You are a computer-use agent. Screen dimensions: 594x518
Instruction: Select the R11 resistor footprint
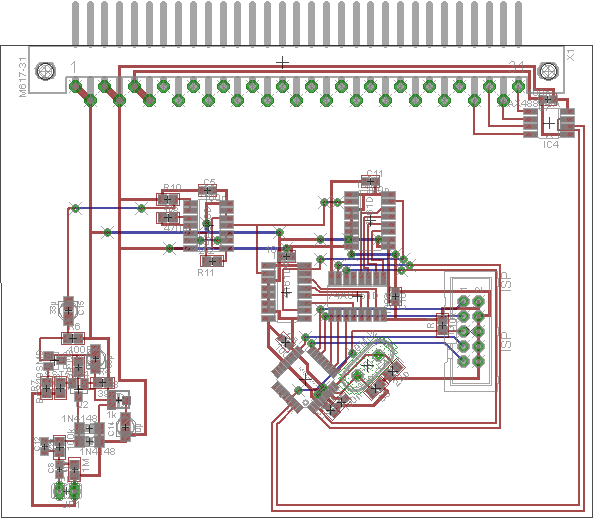coord(212,261)
